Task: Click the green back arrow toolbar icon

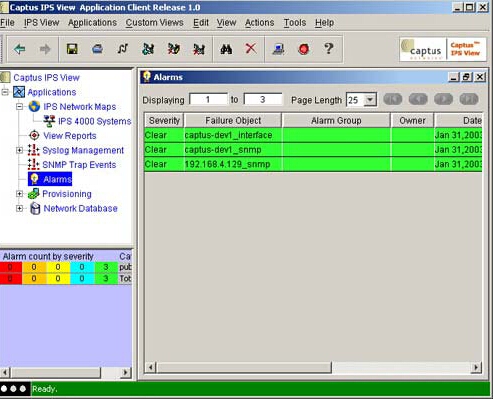Action: pyautogui.click(x=20, y=49)
